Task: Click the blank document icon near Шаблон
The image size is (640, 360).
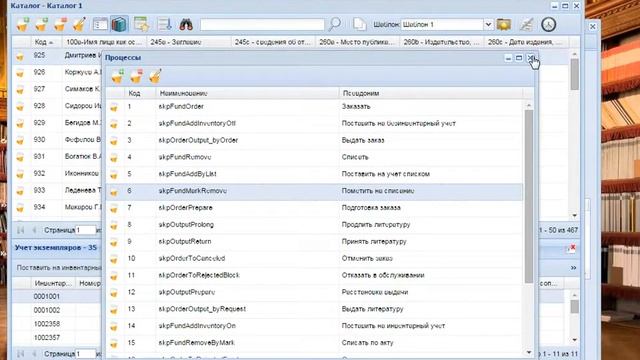Action: pyautogui.click(x=360, y=24)
